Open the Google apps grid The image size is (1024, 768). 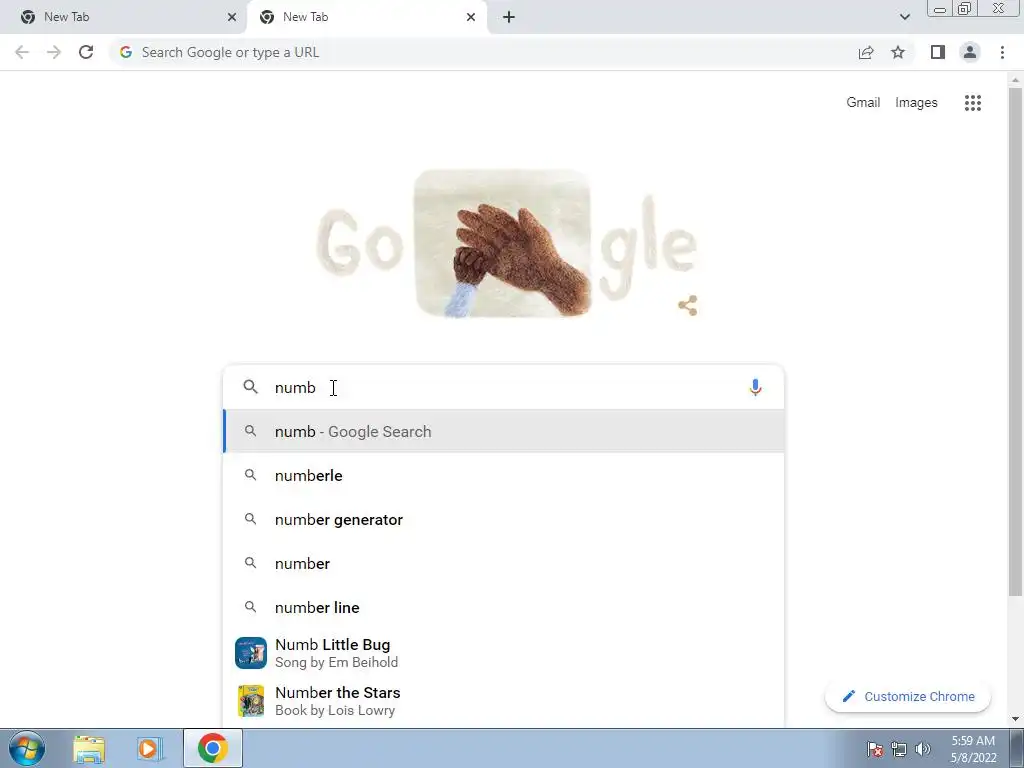point(972,103)
